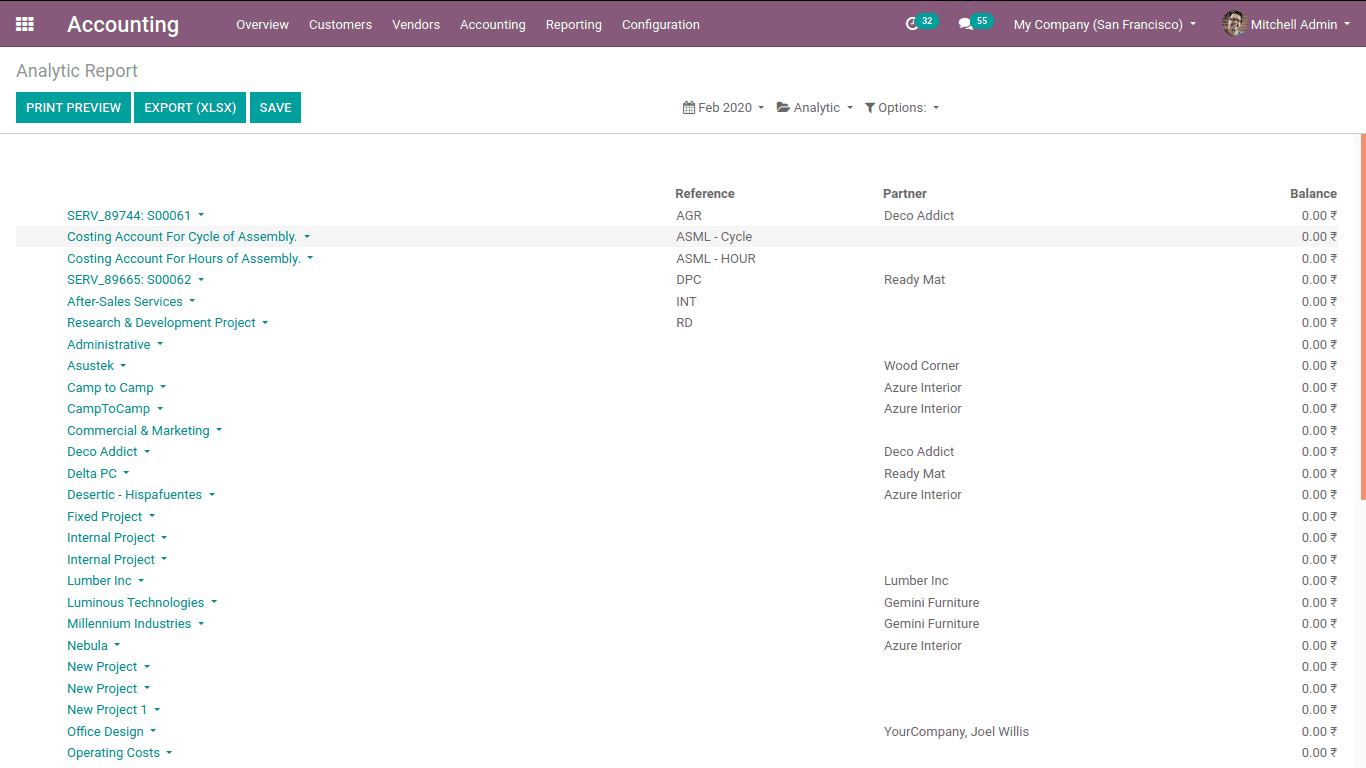
Task: Click the AGR reference cell
Action: click(689, 215)
